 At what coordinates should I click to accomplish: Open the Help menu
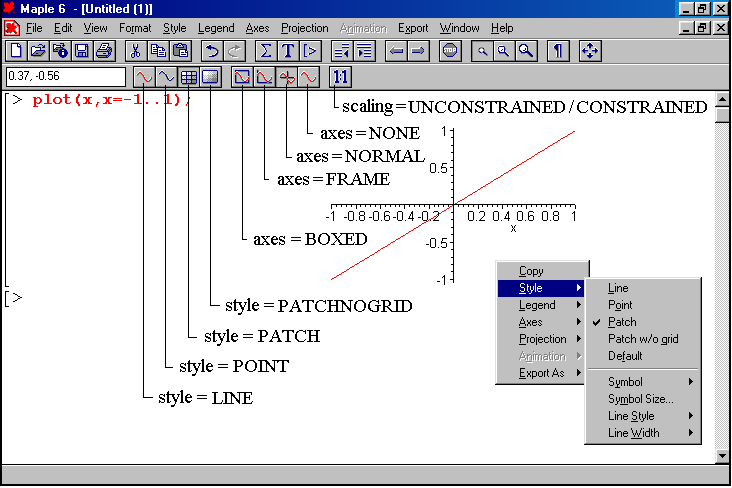point(502,28)
